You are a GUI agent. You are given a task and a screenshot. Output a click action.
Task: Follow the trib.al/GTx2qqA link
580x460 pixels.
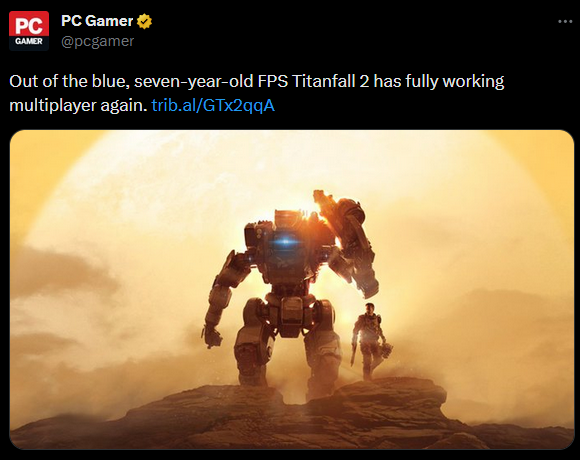[x=213, y=105]
